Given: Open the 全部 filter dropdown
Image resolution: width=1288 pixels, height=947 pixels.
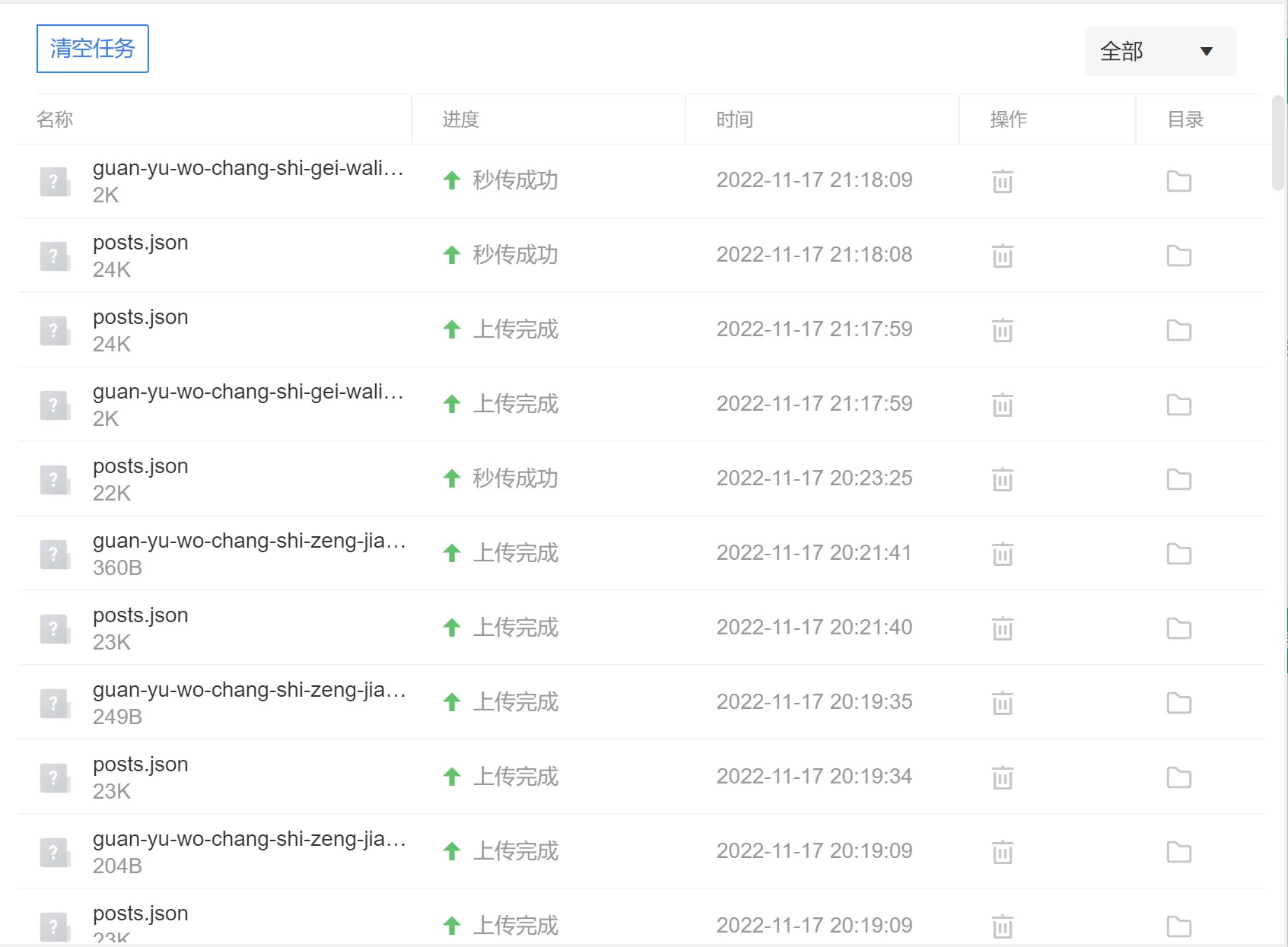Looking at the screenshot, I should point(1159,52).
